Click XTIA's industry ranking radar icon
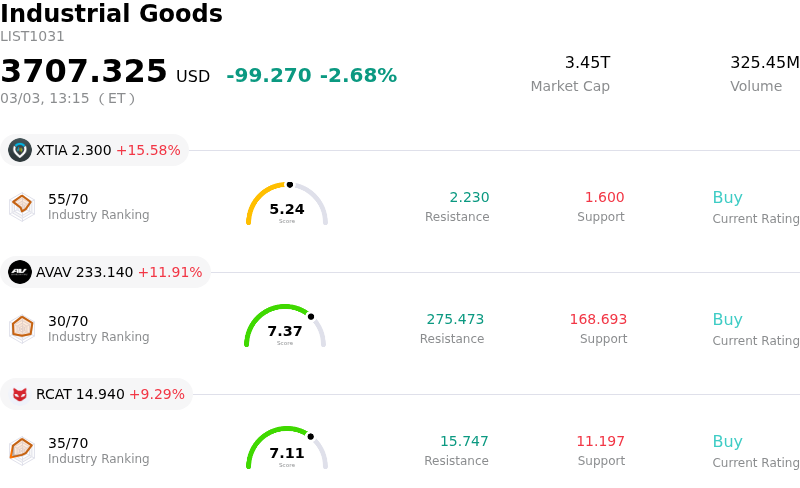This screenshot has width=800, height=488. (x=22, y=205)
